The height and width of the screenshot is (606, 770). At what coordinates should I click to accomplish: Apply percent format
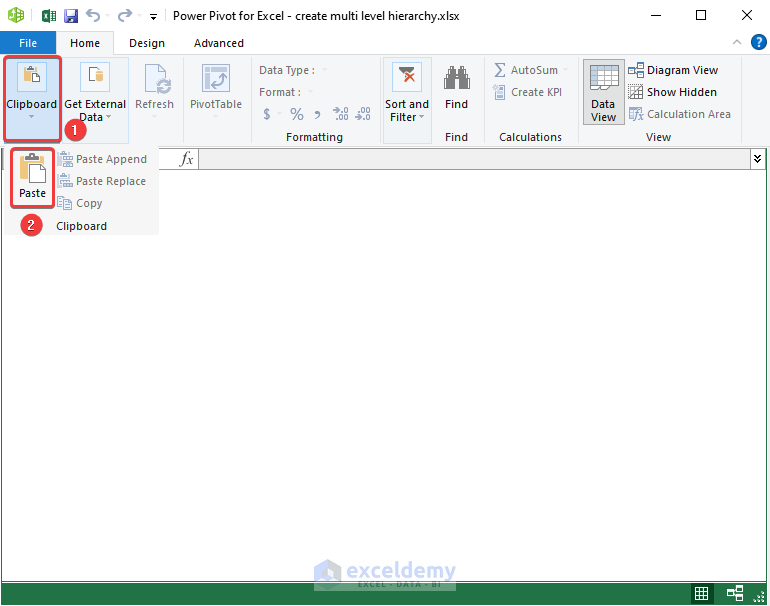[297, 114]
